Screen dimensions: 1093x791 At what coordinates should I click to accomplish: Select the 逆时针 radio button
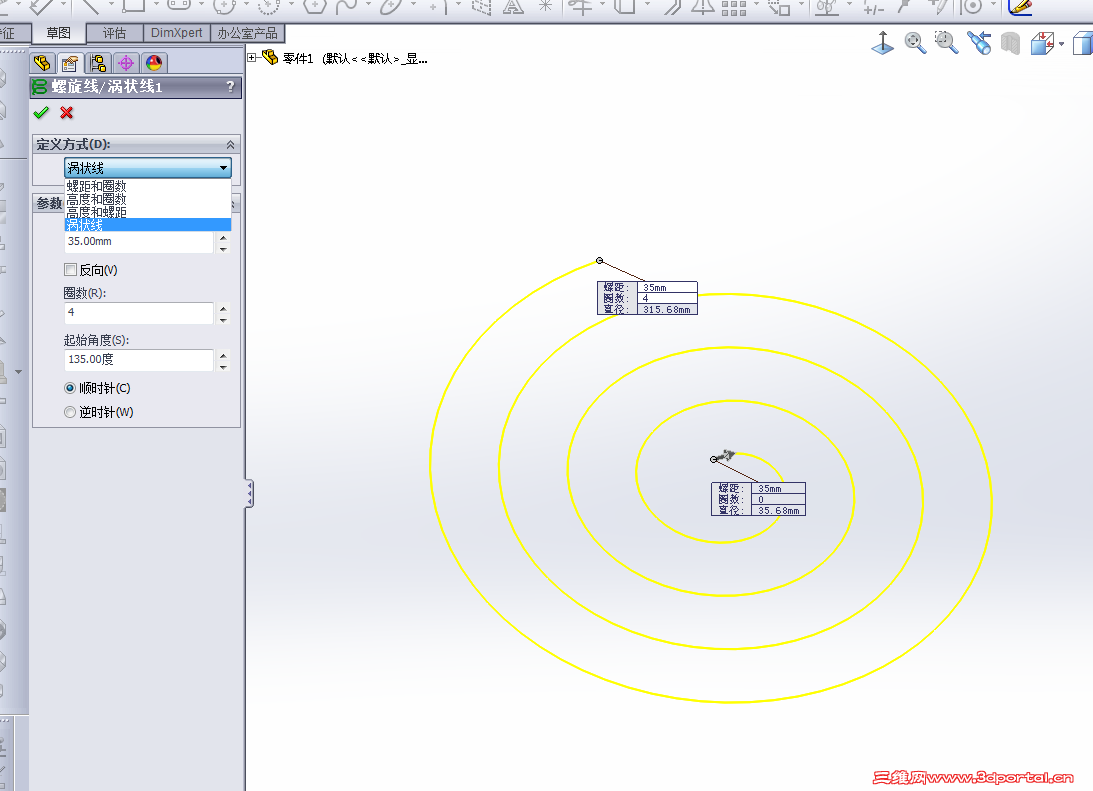pyautogui.click(x=70, y=412)
